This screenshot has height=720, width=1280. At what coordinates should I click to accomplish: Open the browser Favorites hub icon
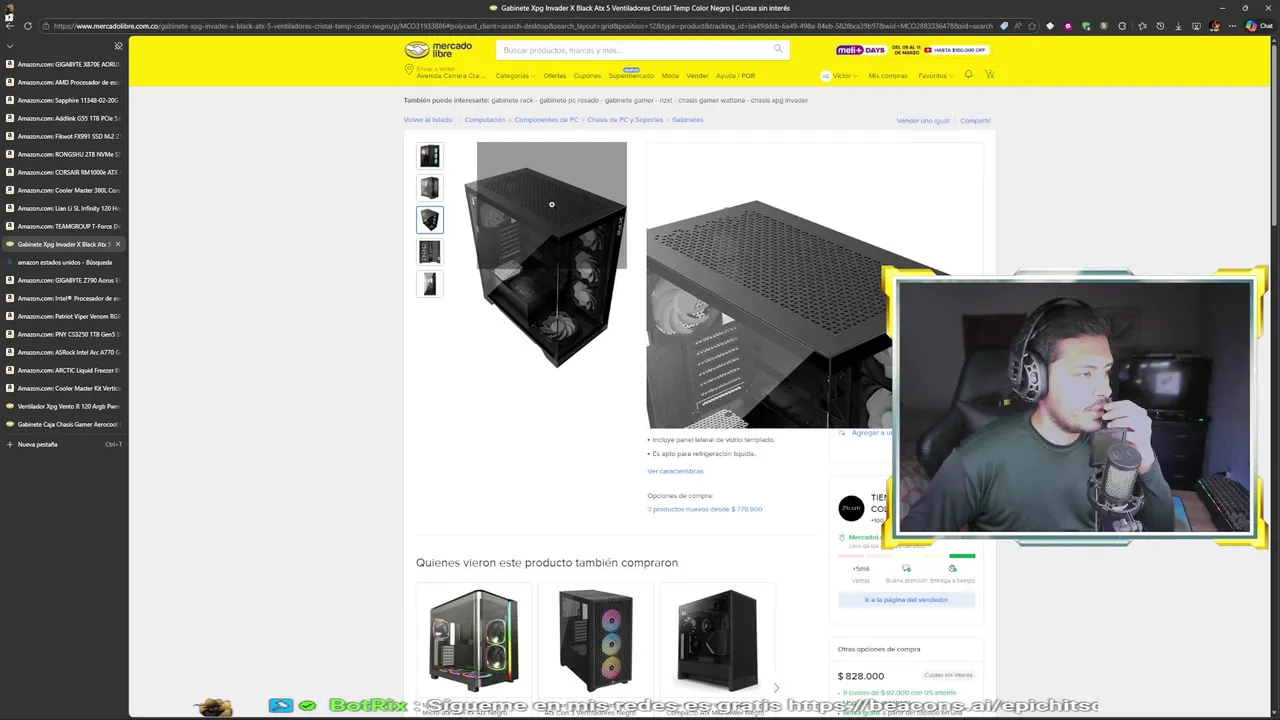point(1142,26)
